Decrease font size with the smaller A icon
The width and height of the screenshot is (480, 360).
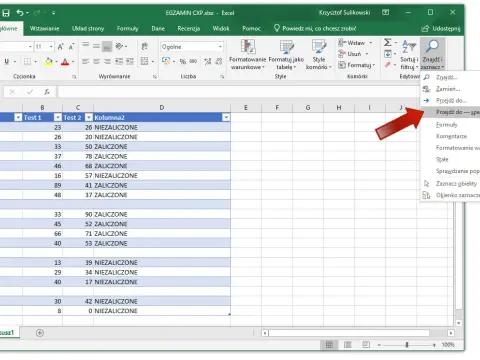pyautogui.click(x=71, y=47)
